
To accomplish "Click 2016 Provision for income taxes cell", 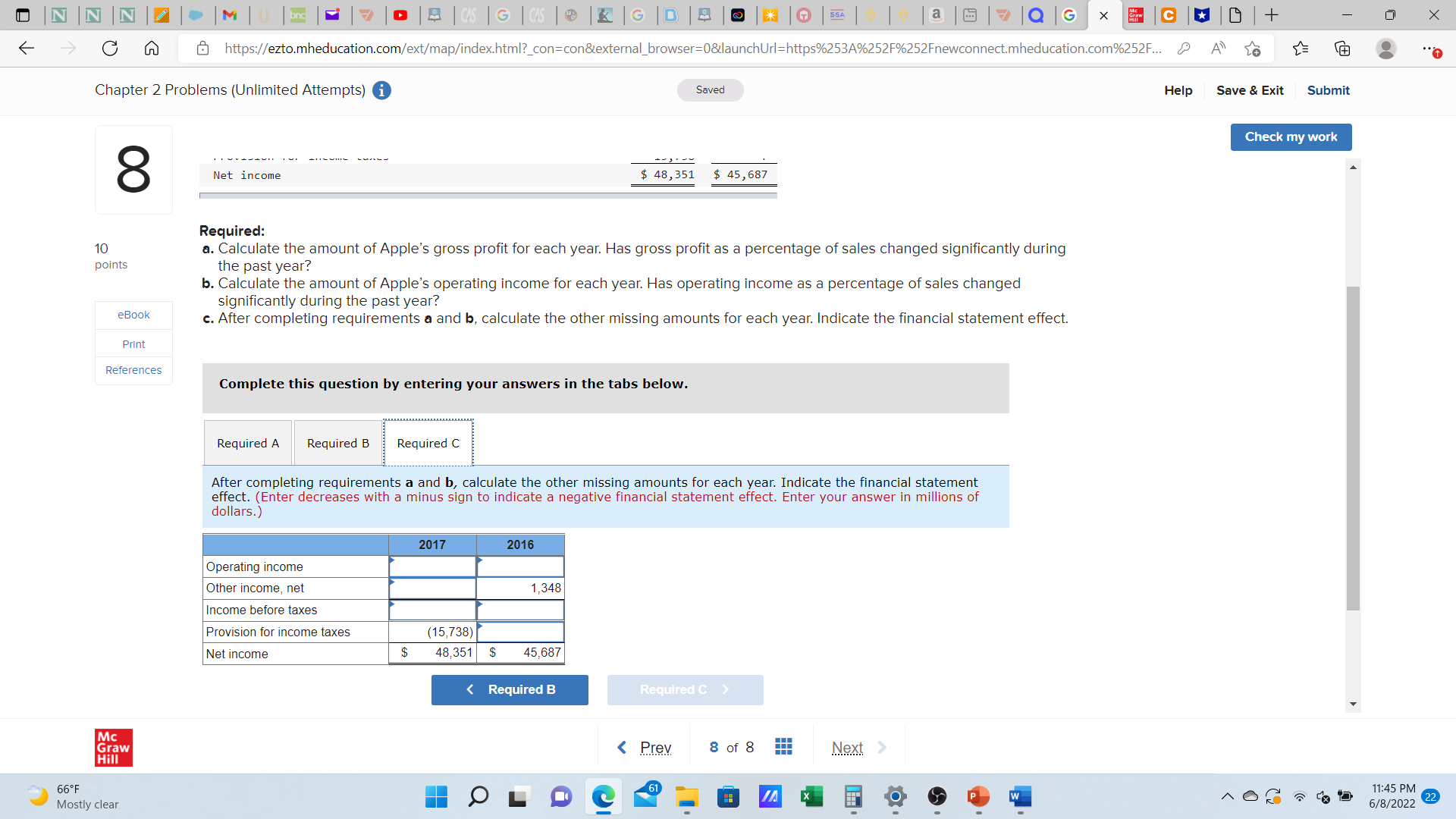I will click(520, 632).
